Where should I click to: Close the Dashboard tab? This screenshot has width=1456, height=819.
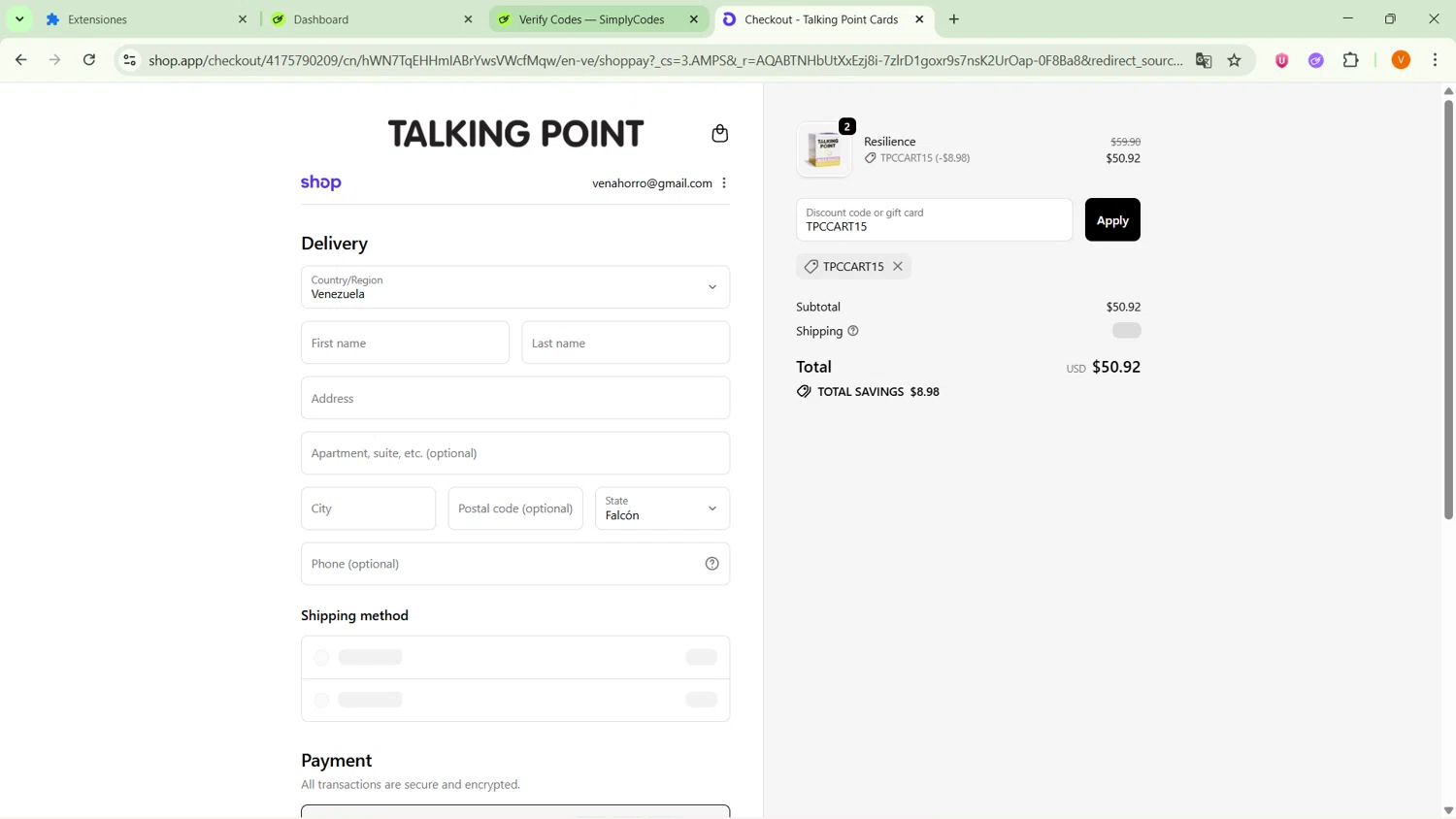point(468,19)
